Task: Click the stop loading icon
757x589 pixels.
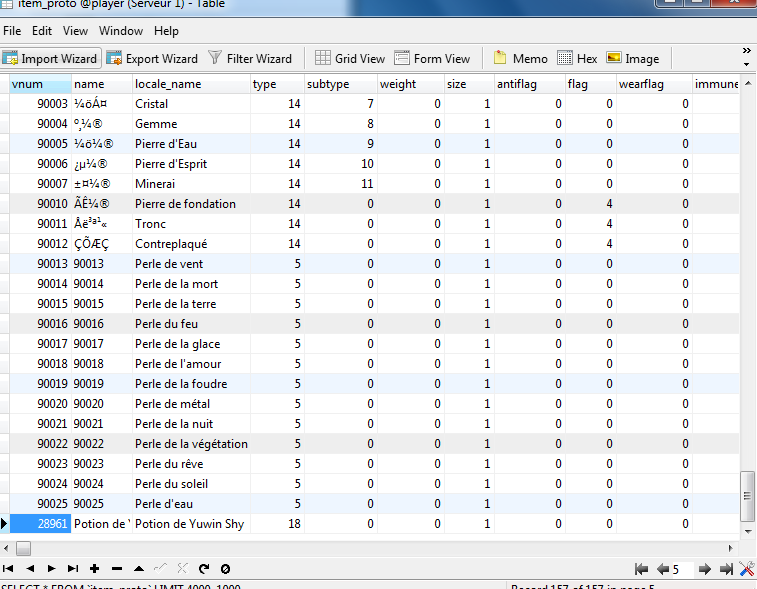Action: (225, 569)
